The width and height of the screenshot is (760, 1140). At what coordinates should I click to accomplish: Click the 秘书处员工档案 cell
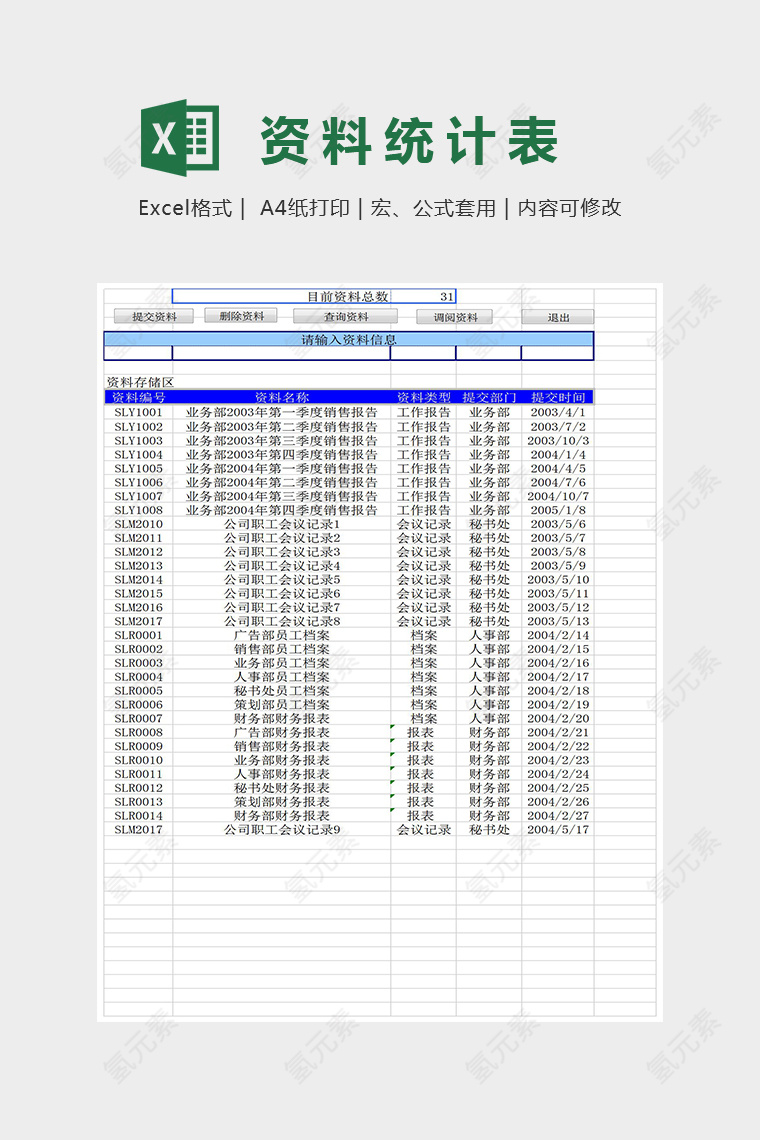281,690
